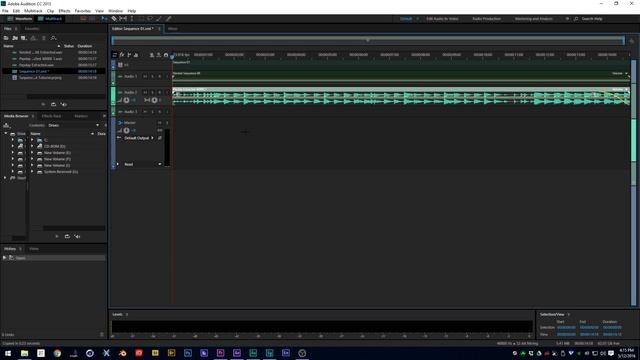Click the search icon in the Files panel
640x360 pixels.
point(53,38)
